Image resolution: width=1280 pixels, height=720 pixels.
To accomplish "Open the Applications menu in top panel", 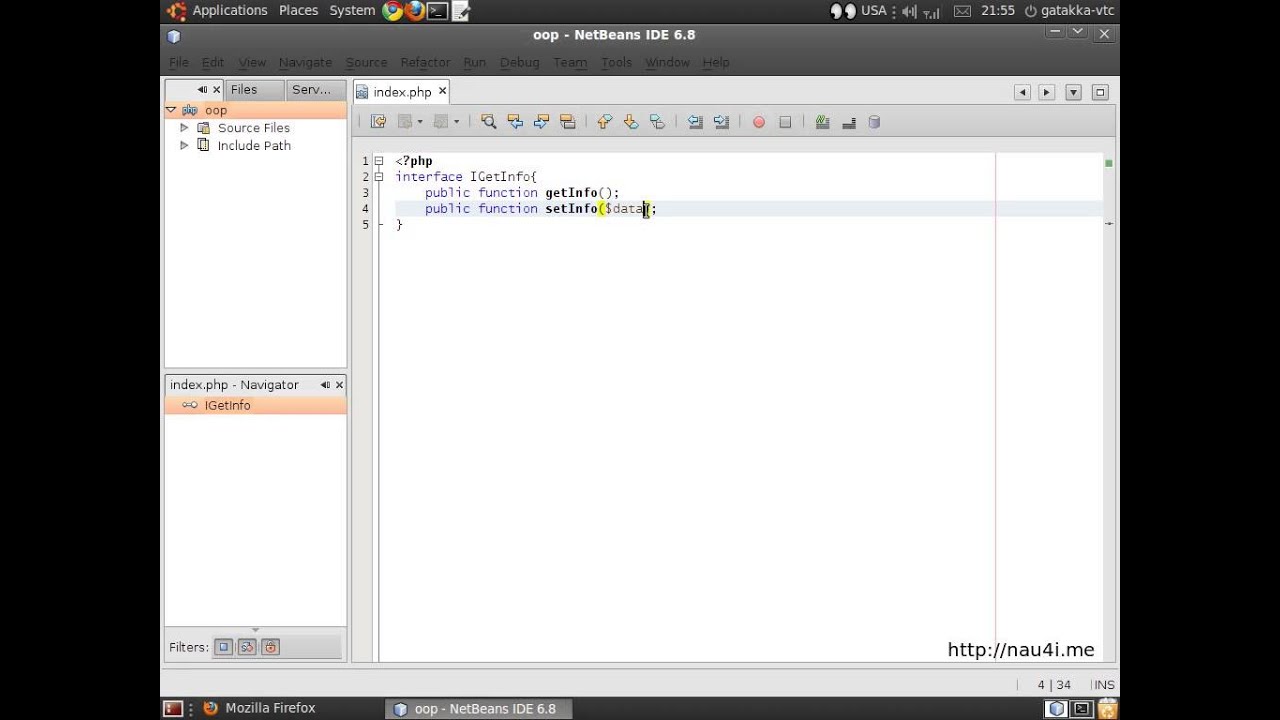I will (230, 11).
